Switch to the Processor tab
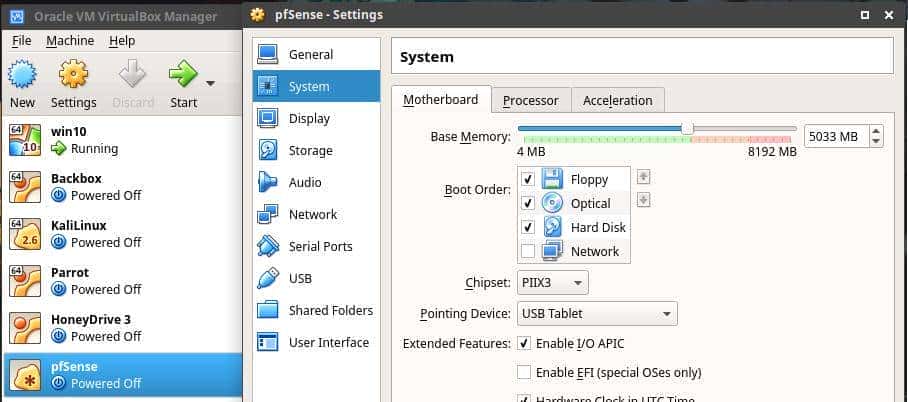The height and width of the screenshot is (402, 908). 530,100
